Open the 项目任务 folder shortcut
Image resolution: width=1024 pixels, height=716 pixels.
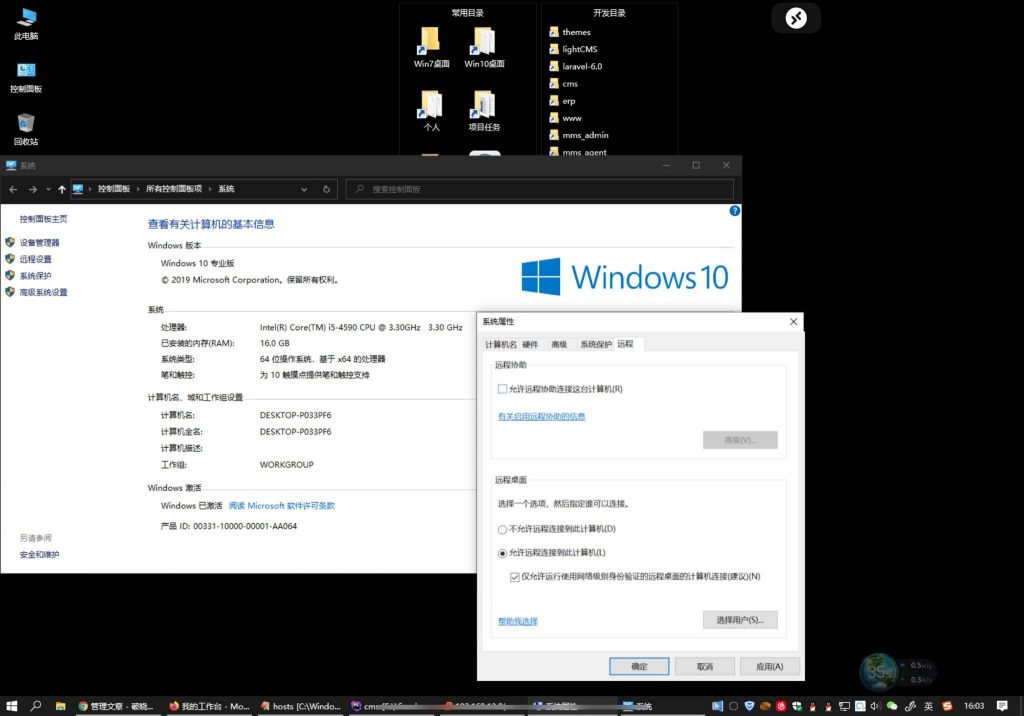484,110
